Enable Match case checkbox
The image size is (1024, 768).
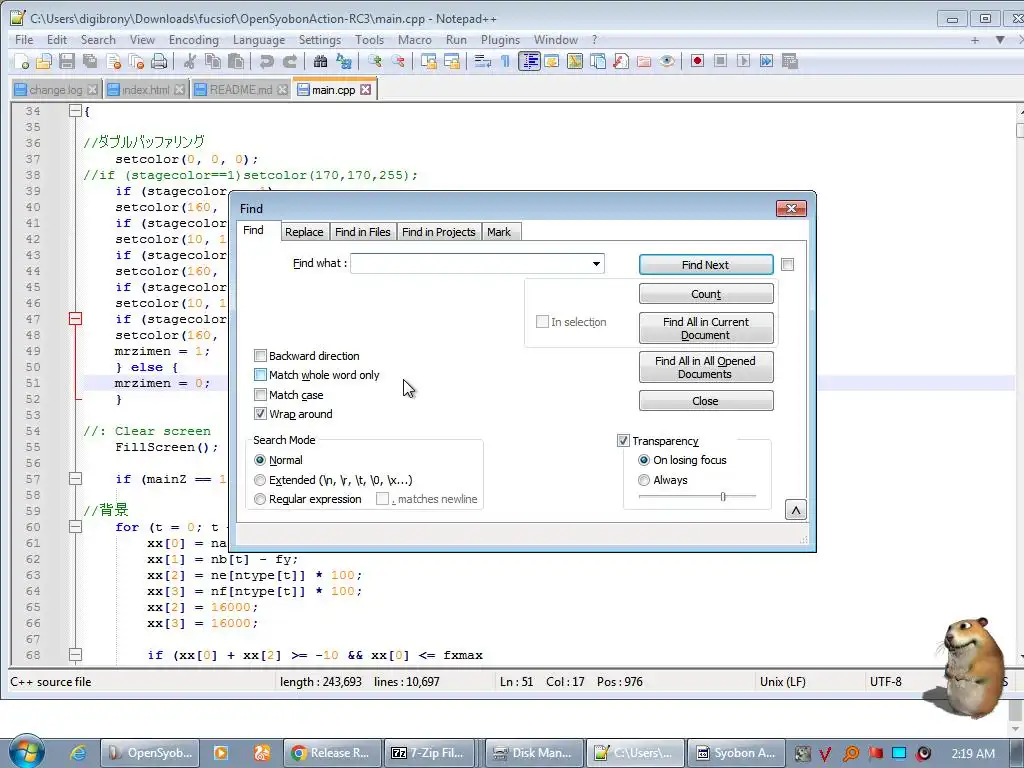point(260,394)
